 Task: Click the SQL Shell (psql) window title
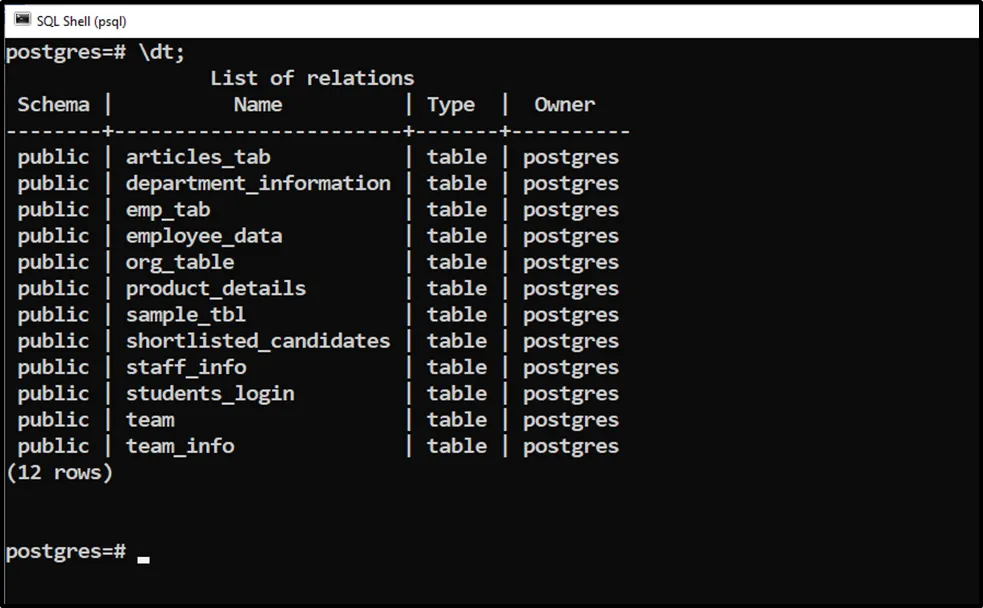(81, 21)
